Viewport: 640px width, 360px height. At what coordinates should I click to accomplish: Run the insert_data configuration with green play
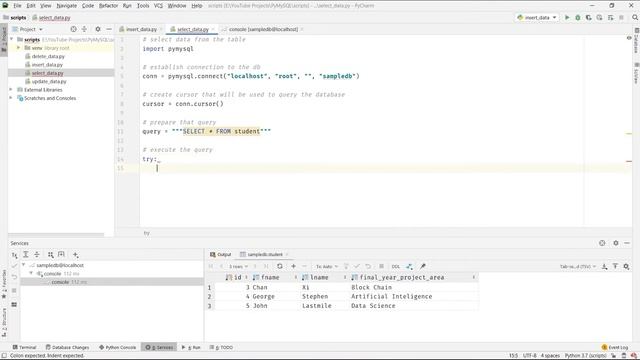pos(567,18)
